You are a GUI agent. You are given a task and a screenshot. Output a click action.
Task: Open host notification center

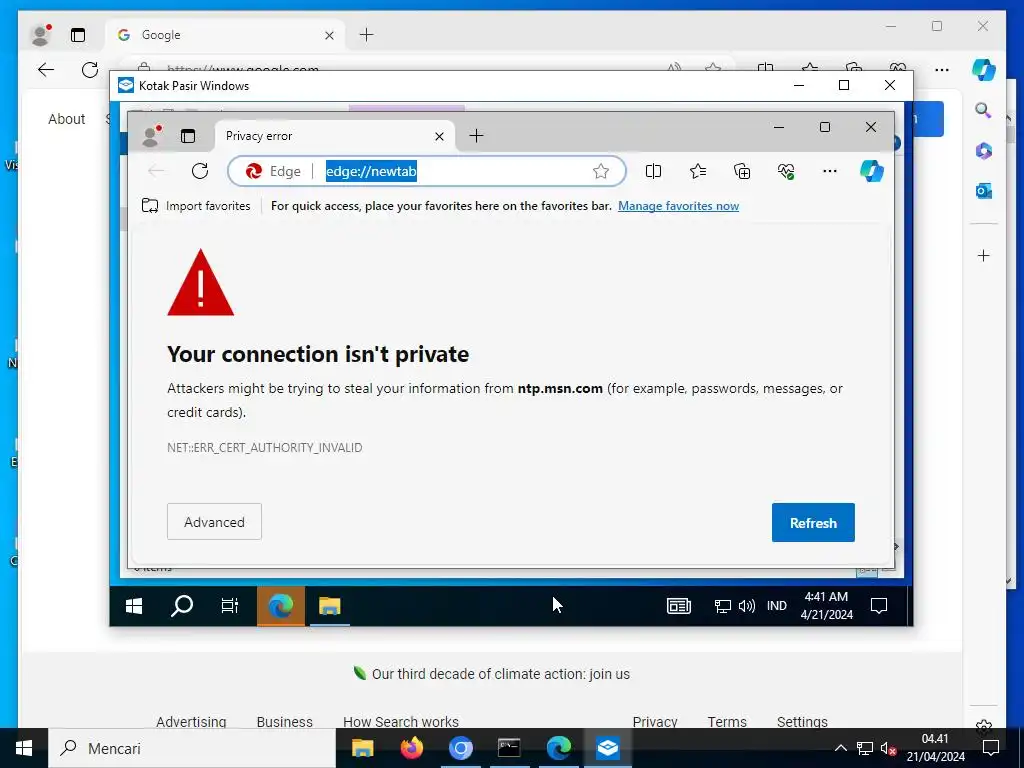991,748
